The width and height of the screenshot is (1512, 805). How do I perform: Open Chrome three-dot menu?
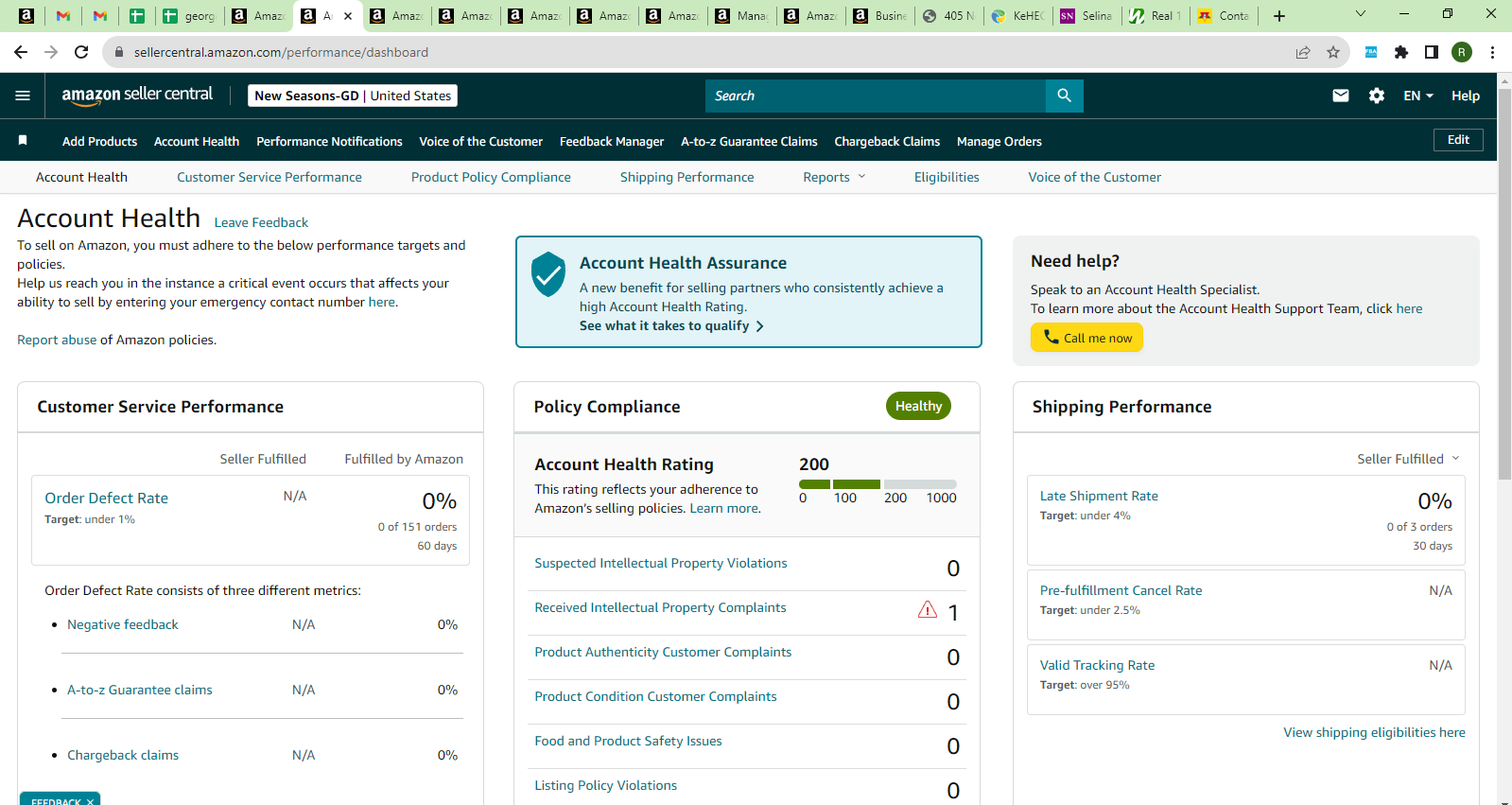(x=1492, y=52)
